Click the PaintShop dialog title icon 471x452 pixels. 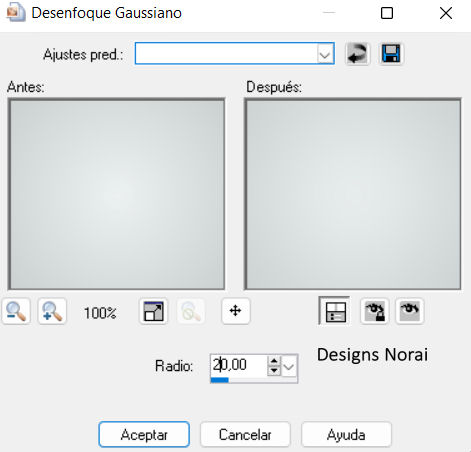coord(16,13)
